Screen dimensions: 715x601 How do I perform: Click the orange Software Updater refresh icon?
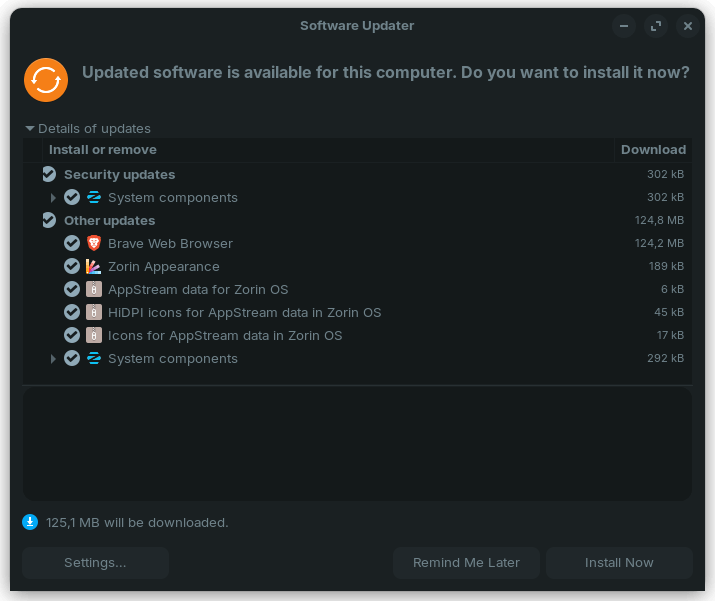click(46, 80)
